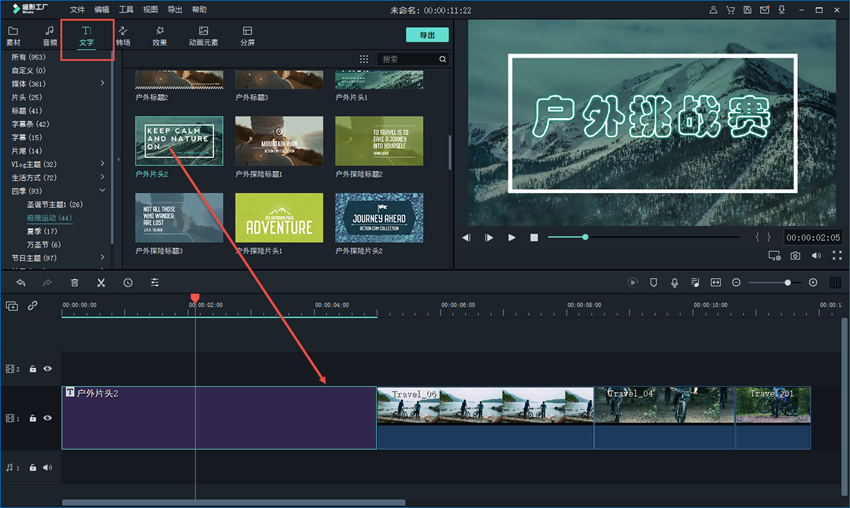
Task: Toggle the timeline link icon
Action: pos(33,306)
